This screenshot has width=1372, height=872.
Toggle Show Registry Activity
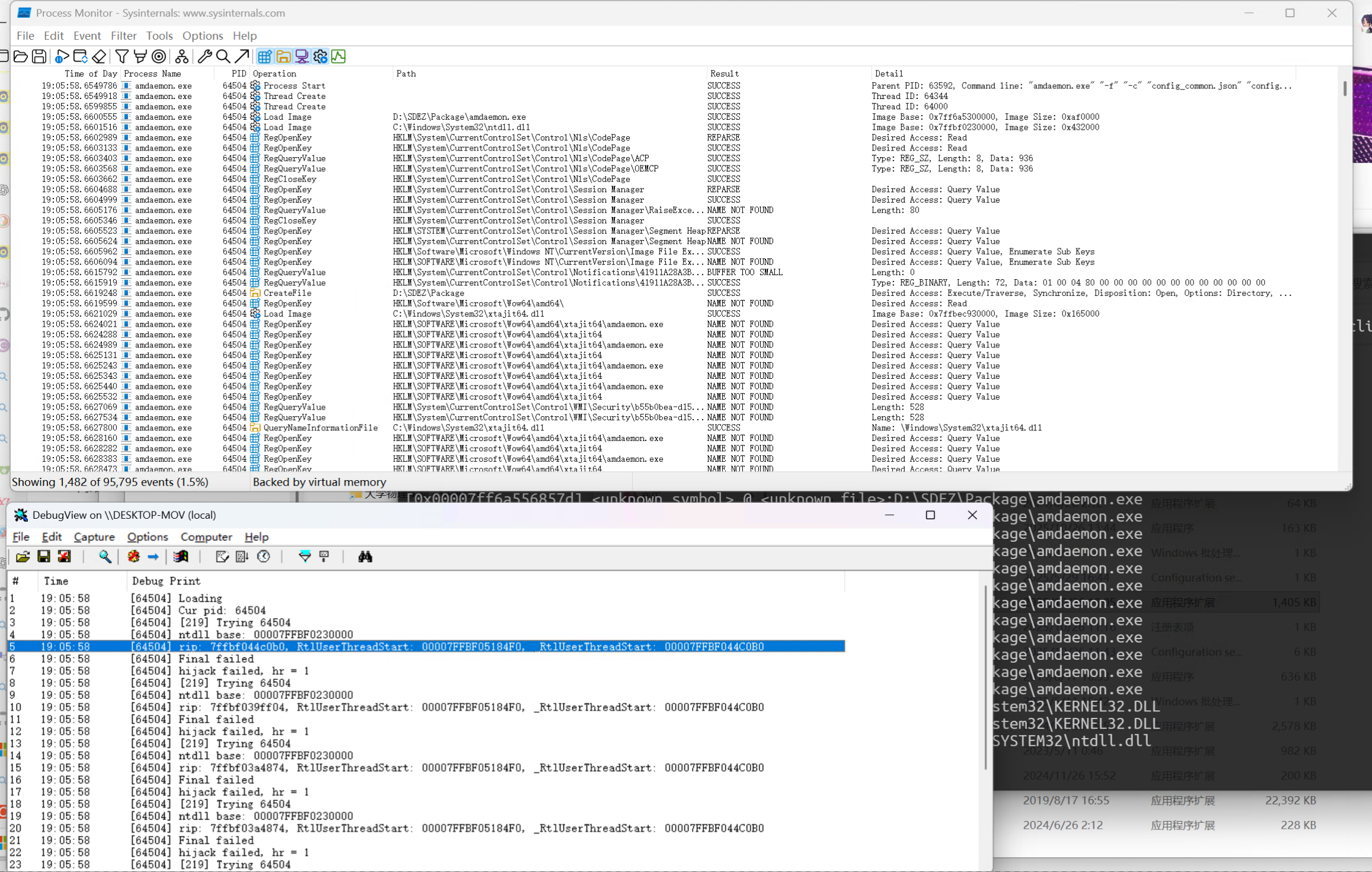264,56
